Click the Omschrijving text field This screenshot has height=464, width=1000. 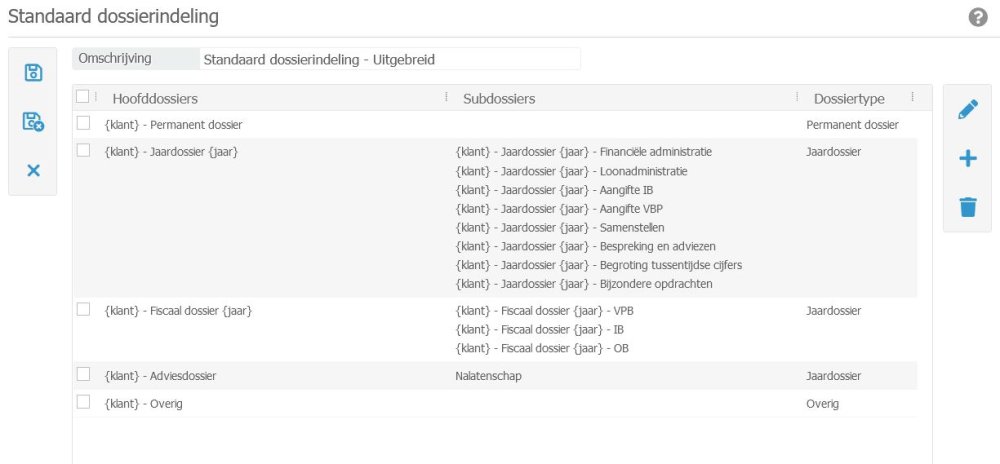click(389, 59)
